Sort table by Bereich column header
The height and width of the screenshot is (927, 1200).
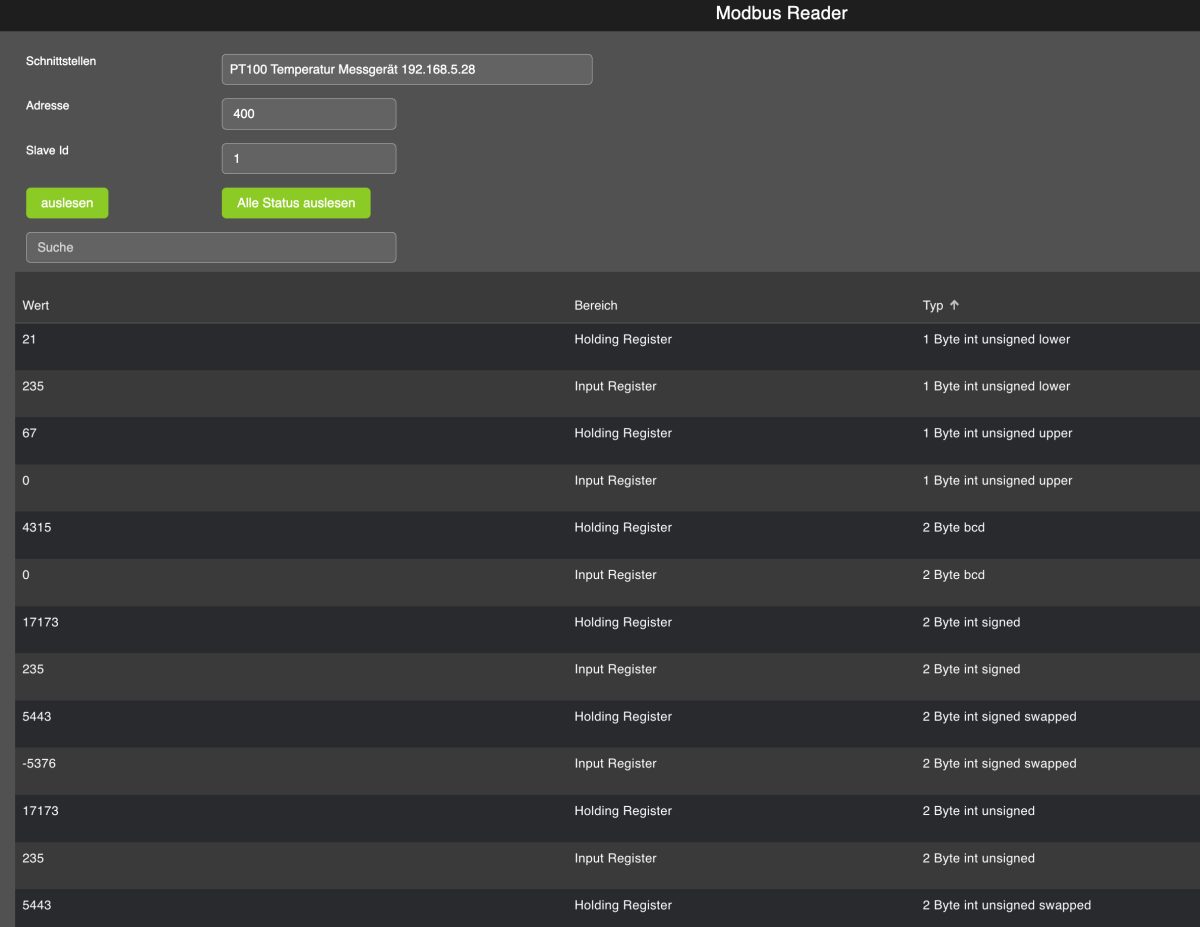pyautogui.click(x=595, y=305)
